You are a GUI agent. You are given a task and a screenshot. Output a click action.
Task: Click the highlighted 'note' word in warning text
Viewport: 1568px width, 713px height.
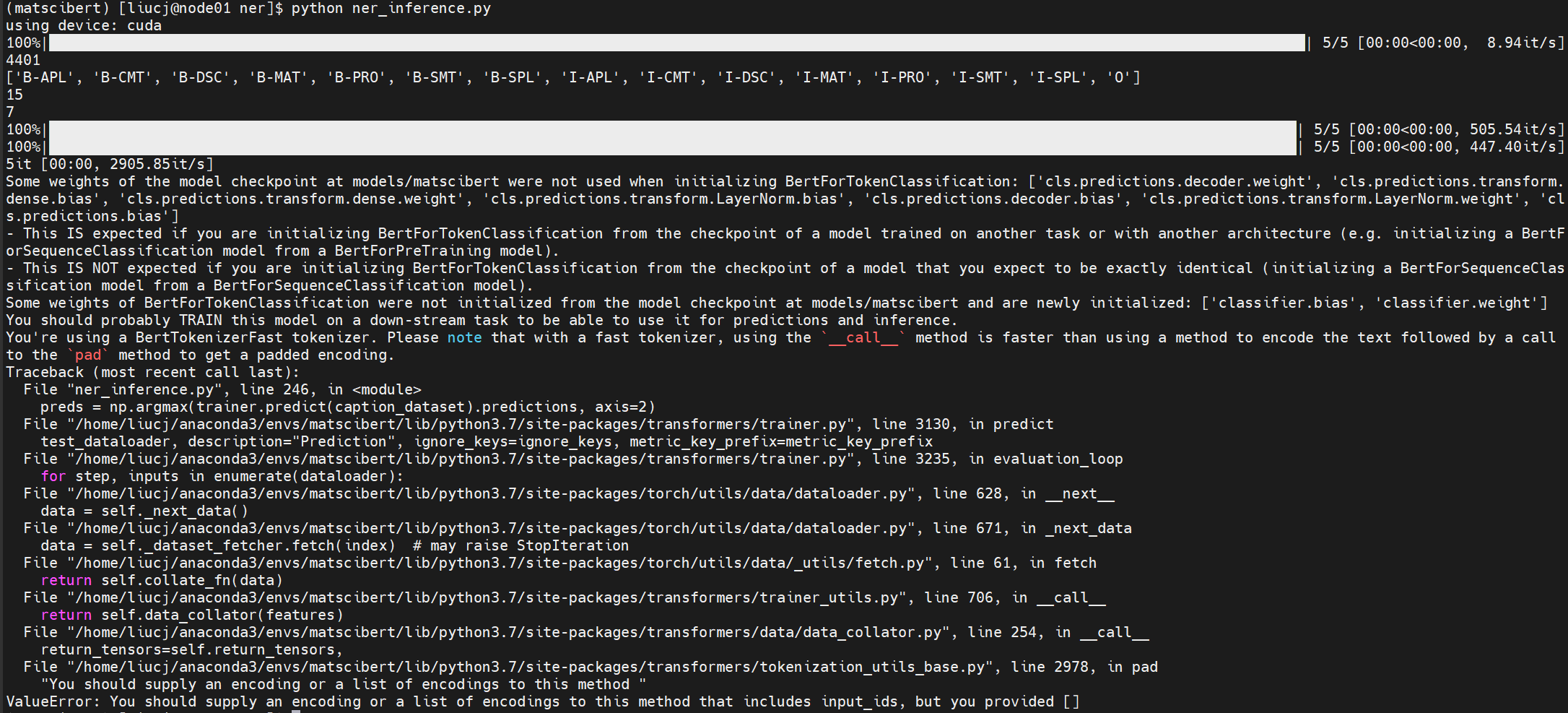[x=464, y=337]
